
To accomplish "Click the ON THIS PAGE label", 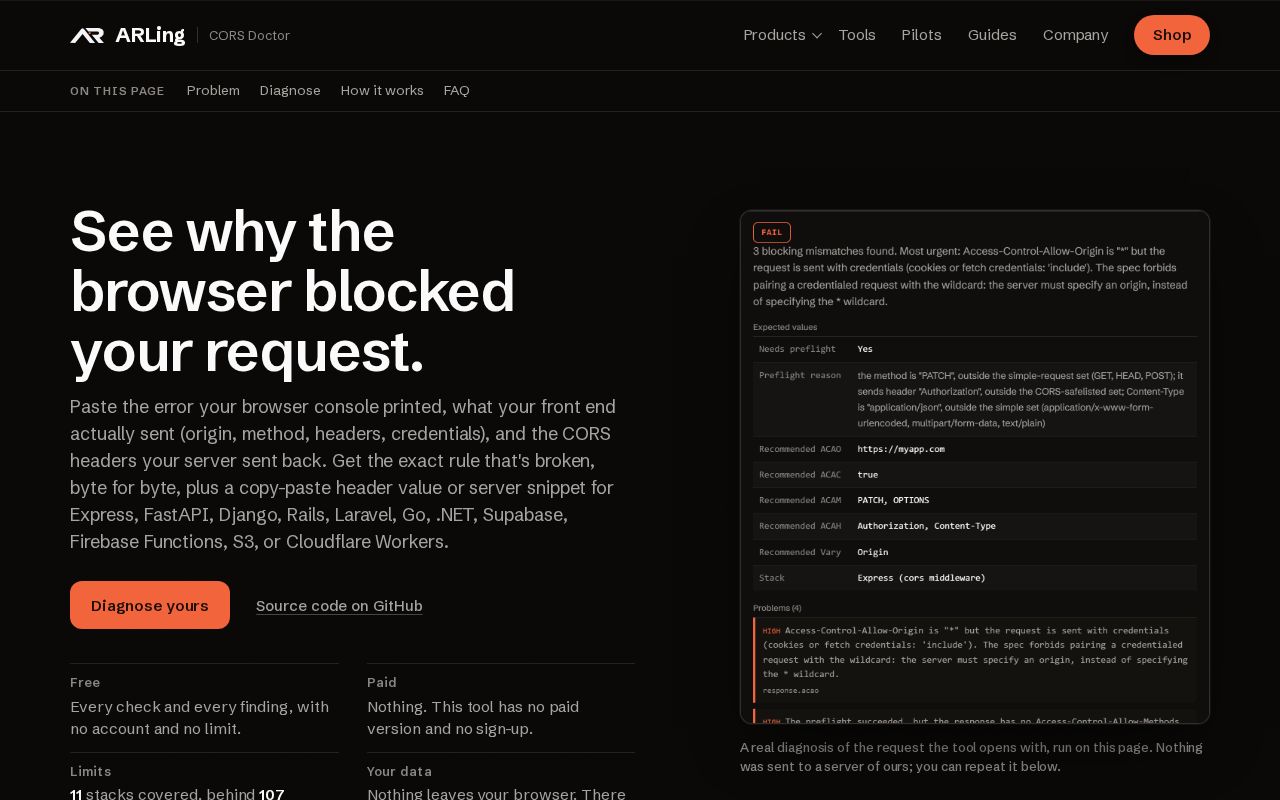I will click(x=117, y=91).
